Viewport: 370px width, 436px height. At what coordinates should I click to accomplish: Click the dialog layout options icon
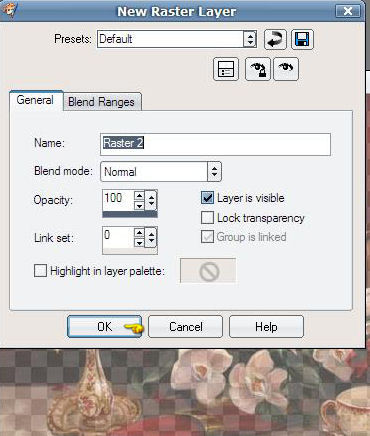tap(226, 69)
